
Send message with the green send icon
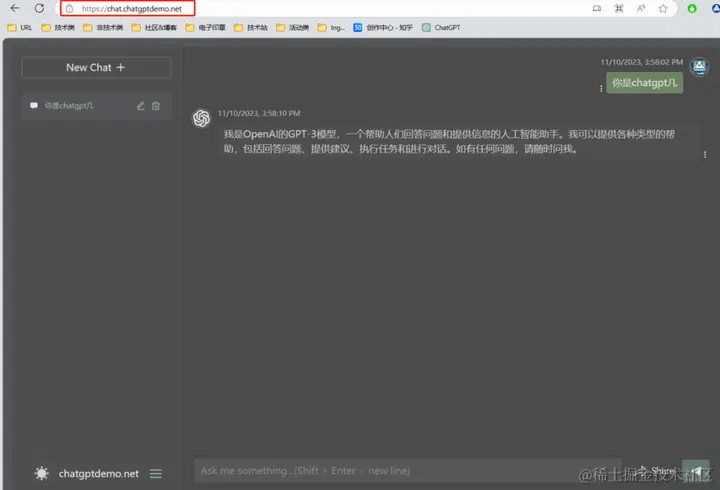pos(696,471)
